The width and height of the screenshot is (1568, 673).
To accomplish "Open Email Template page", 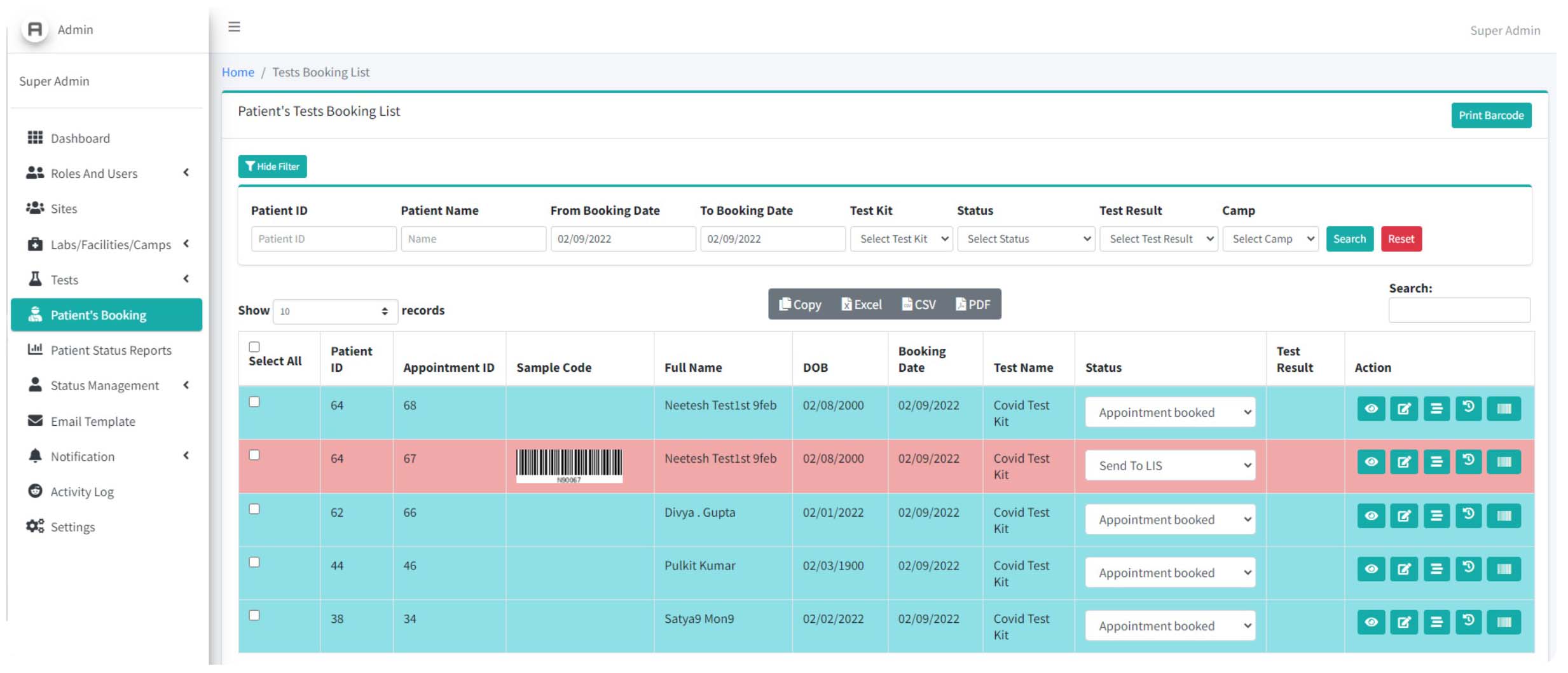I will [x=107, y=421].
